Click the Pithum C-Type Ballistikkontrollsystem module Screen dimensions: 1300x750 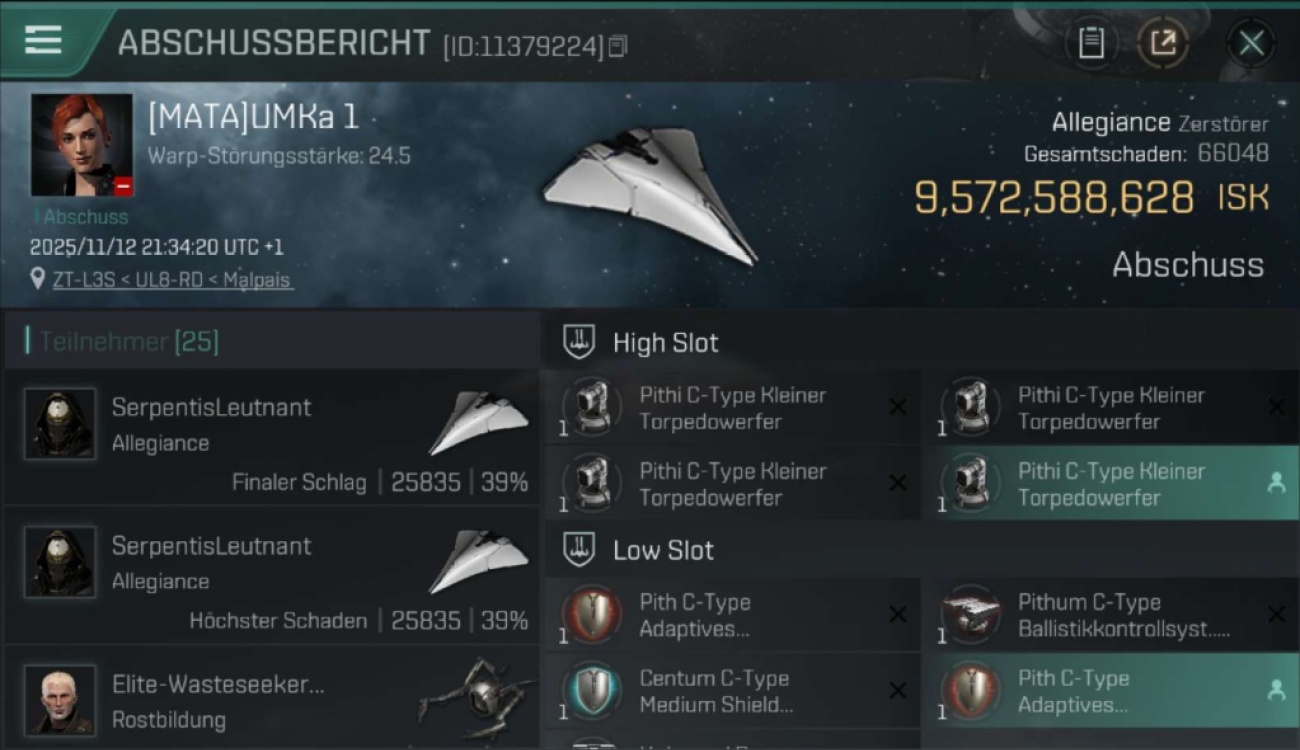click(x=1110, y=615)
